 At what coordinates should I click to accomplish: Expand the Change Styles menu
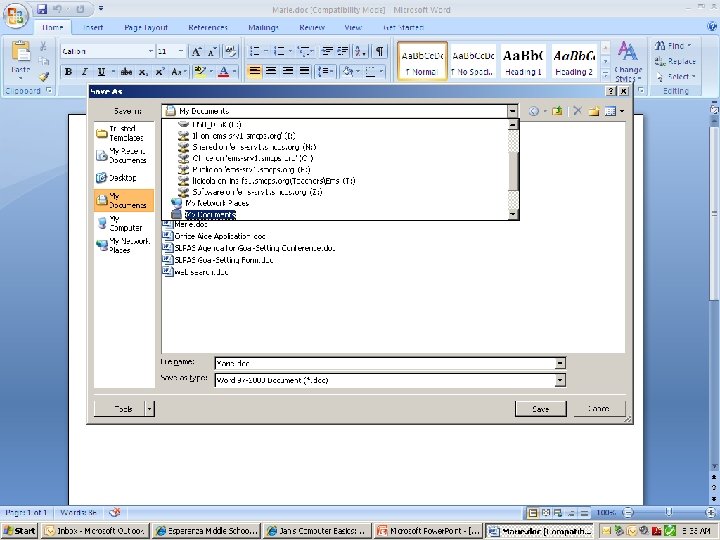point(628,62)
